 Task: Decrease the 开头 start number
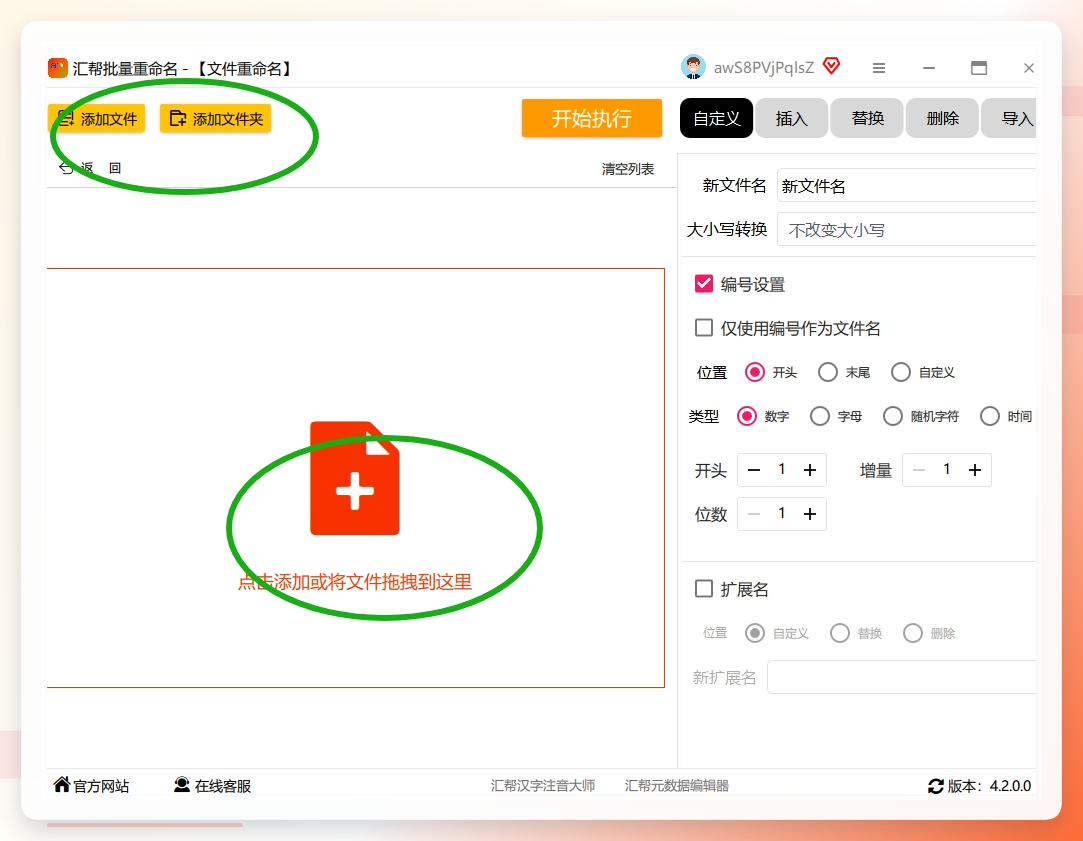click(x=754, y=470)
